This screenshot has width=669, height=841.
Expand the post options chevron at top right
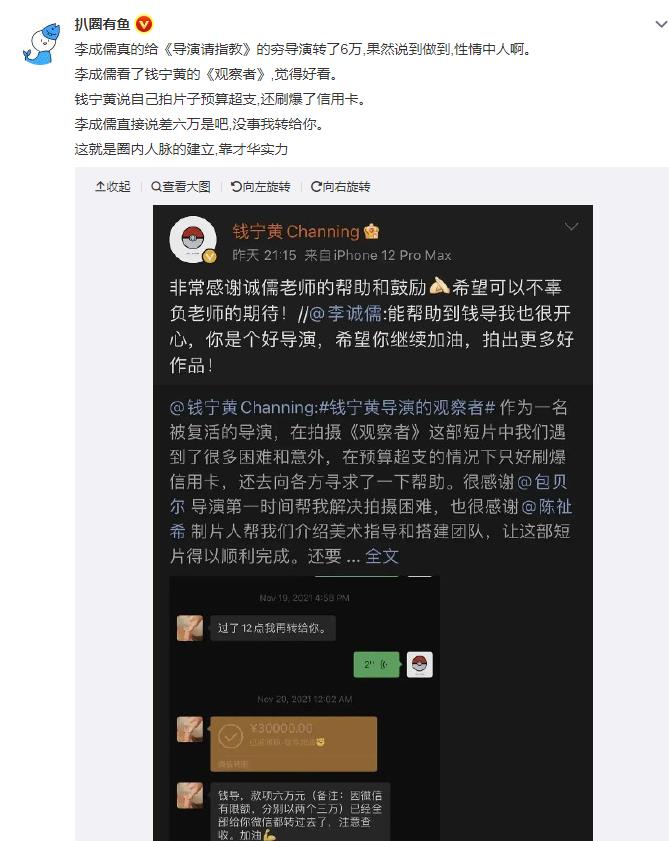click(x=661, y=24)
